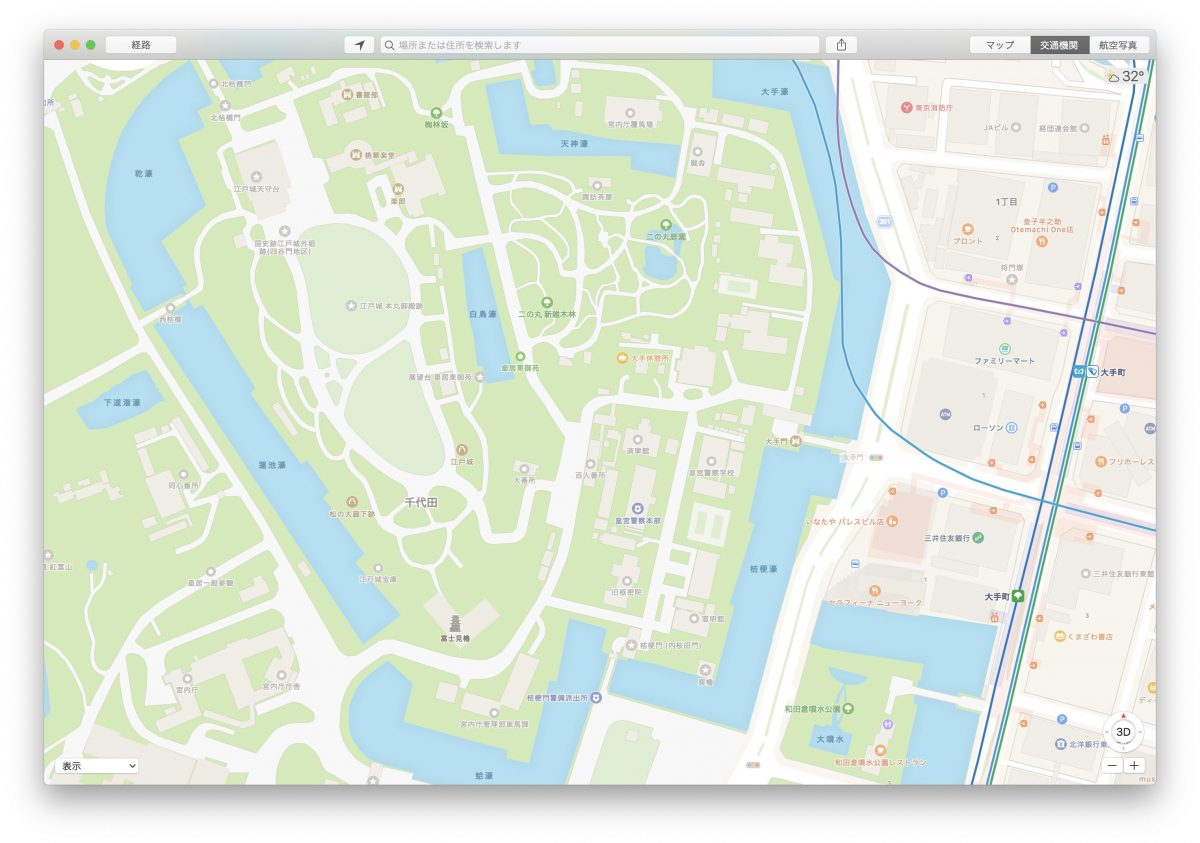The width and height of the screenshot is (1200, 843).
Task: Zoom in with the plus button
Action: [1135, 766]
